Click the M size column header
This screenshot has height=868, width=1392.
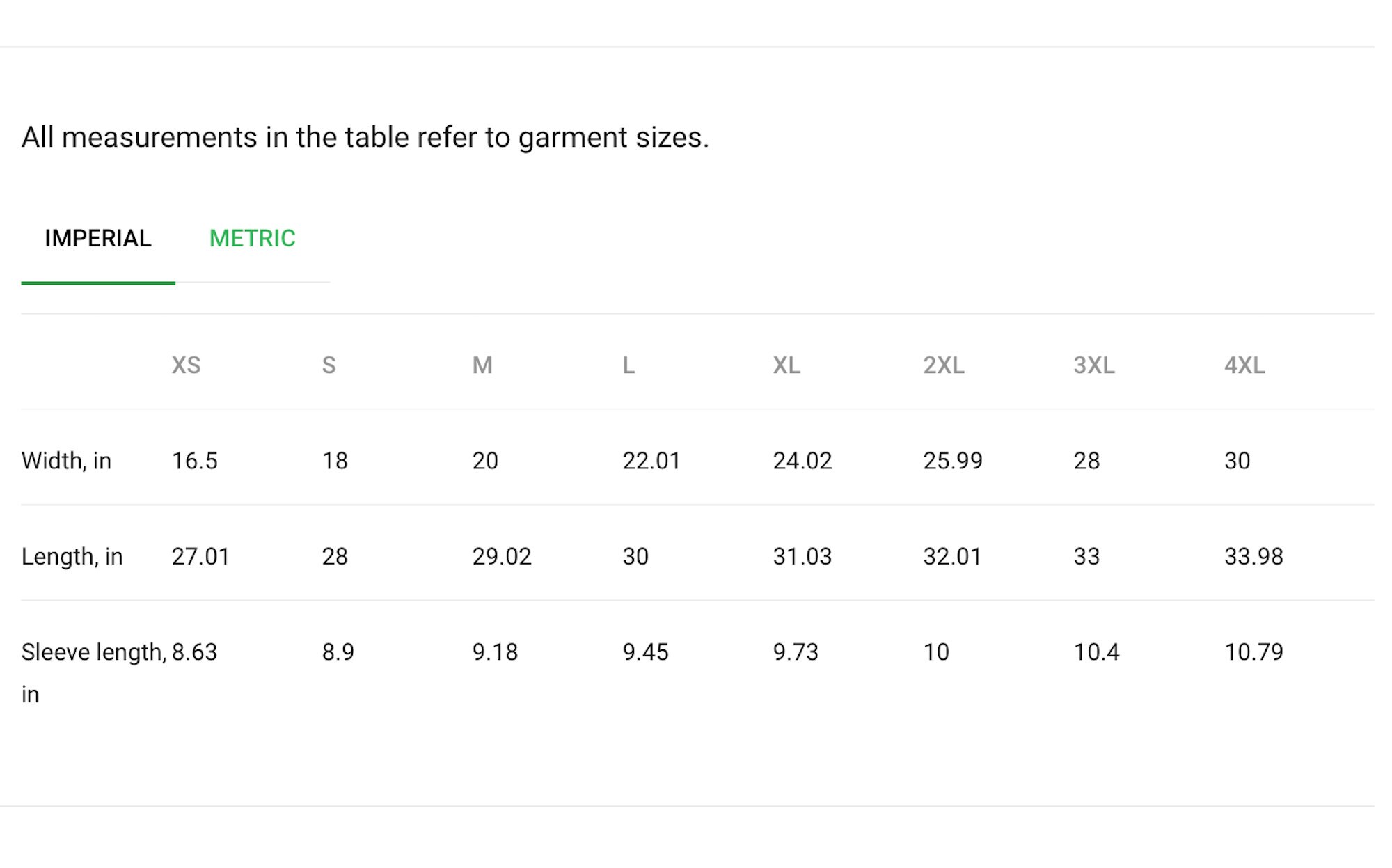(x=482, y=365)
